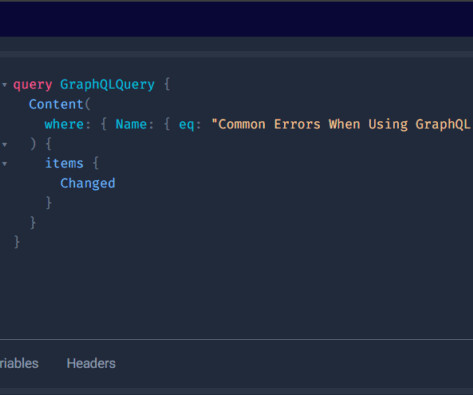This screenshot has width=473, height=395.
Task: Collapse the fold arrow beside ') {'
Action: 4,145
